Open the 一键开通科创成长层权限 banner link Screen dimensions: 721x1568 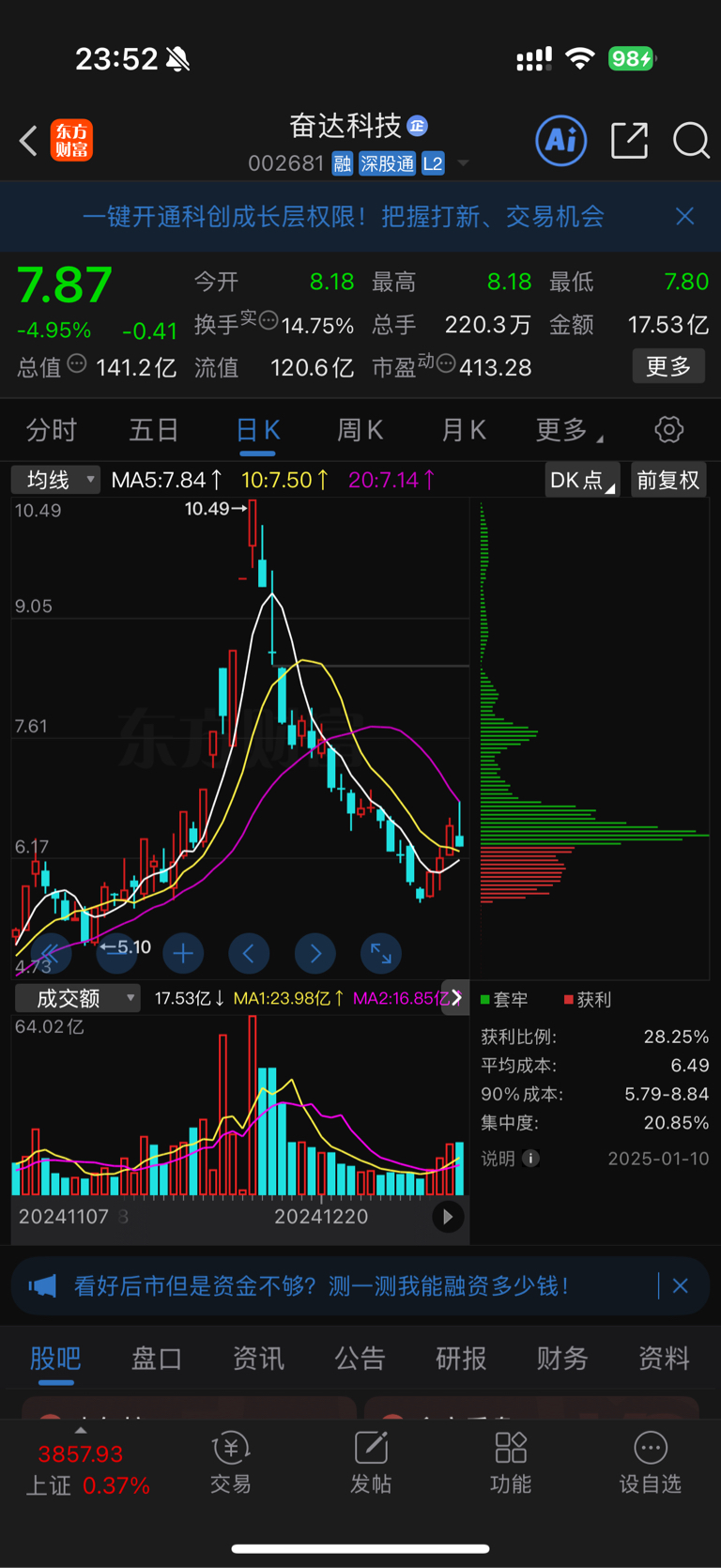343,217
